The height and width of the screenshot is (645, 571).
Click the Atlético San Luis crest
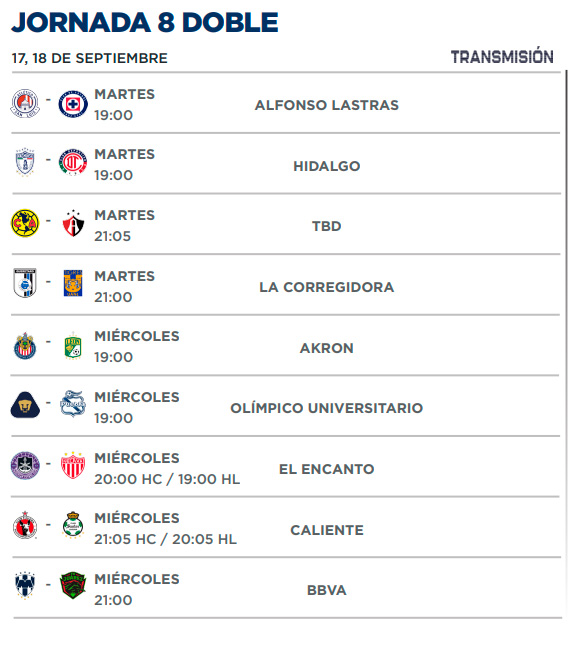(25, 103)
